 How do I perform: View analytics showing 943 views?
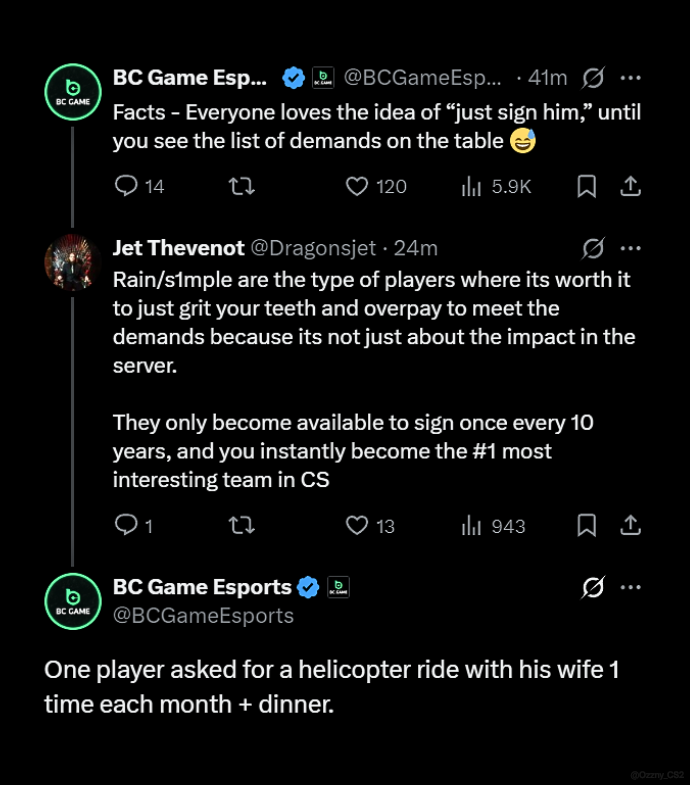click(x=493, y=526)
